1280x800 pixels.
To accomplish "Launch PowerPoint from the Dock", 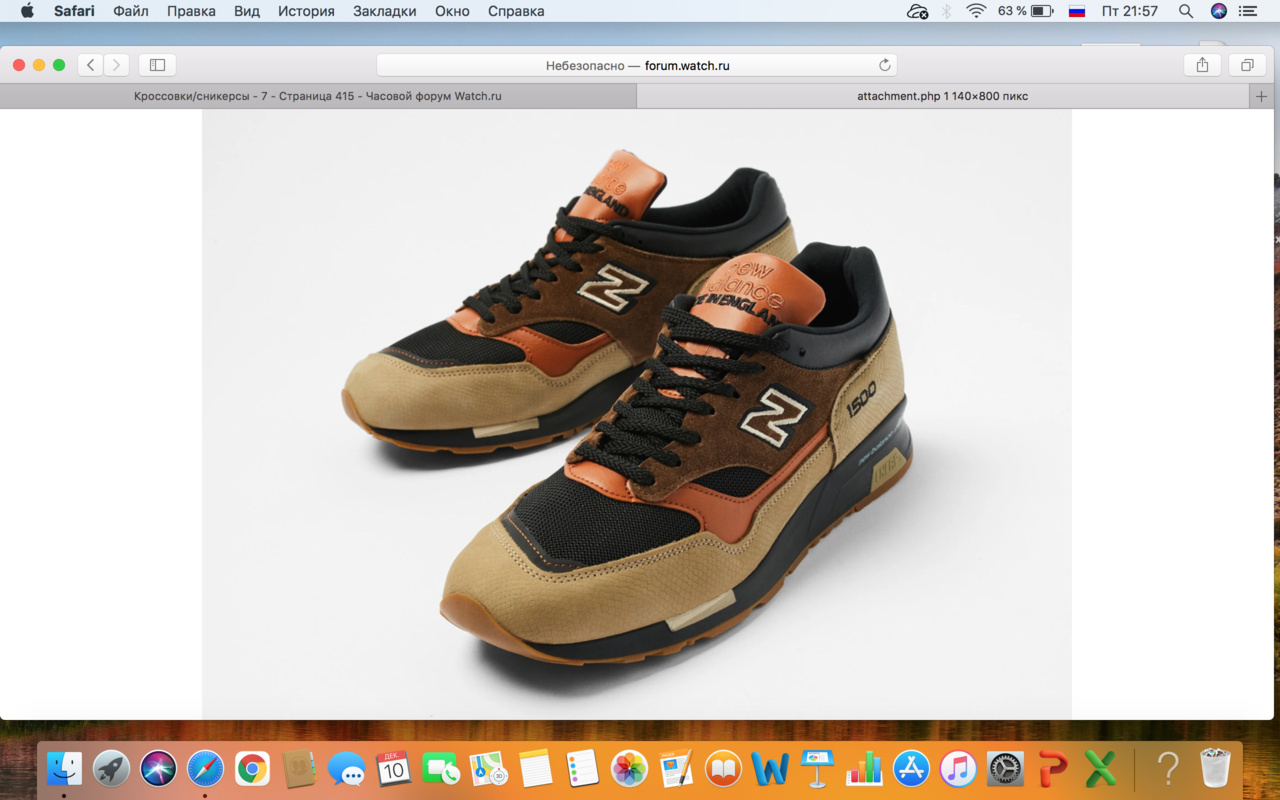I will click(1053, 769).
